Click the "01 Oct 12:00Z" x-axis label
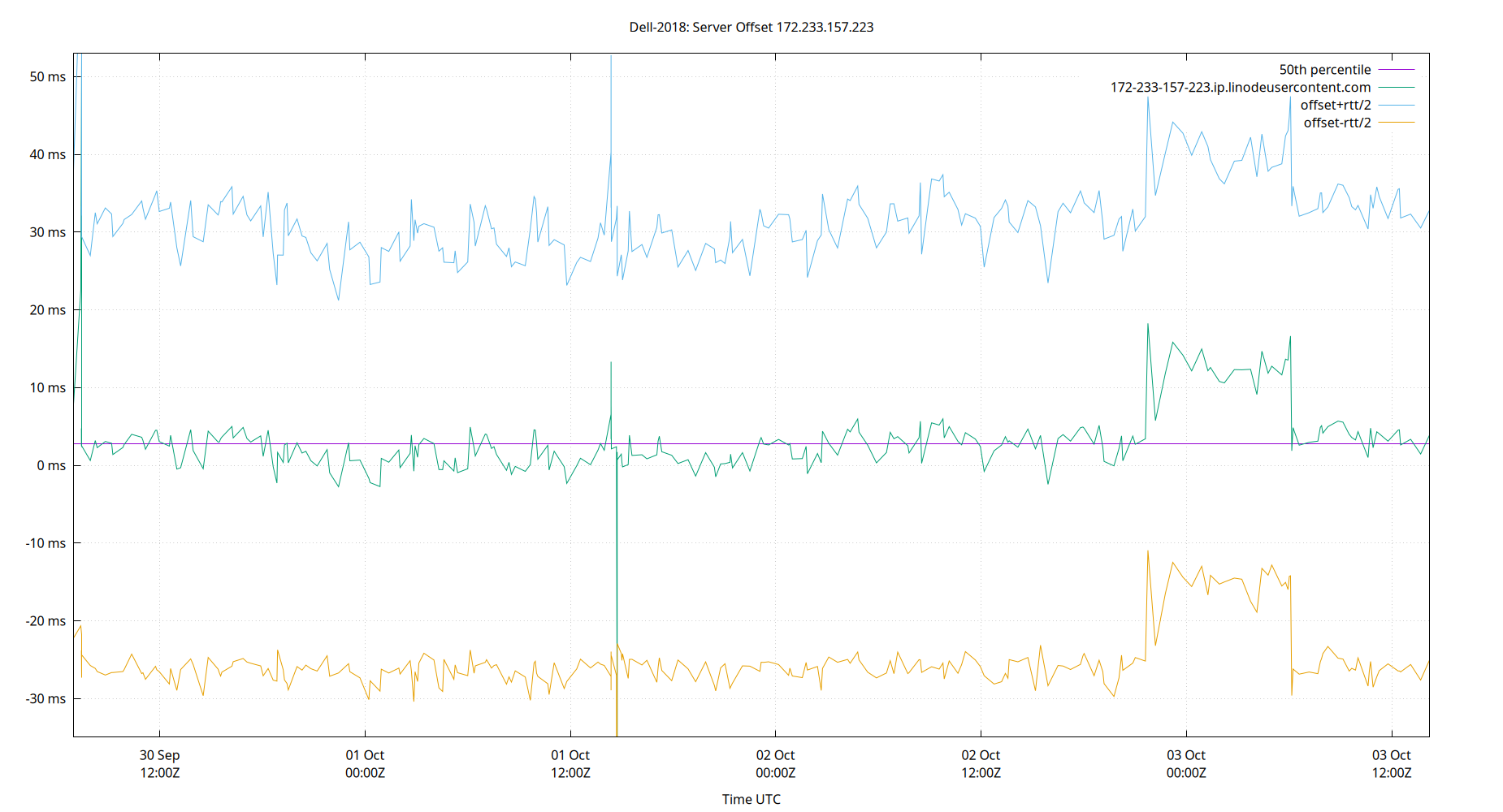Image resolution: width=1503 pixels, height=812 pixels. point(571,764)
